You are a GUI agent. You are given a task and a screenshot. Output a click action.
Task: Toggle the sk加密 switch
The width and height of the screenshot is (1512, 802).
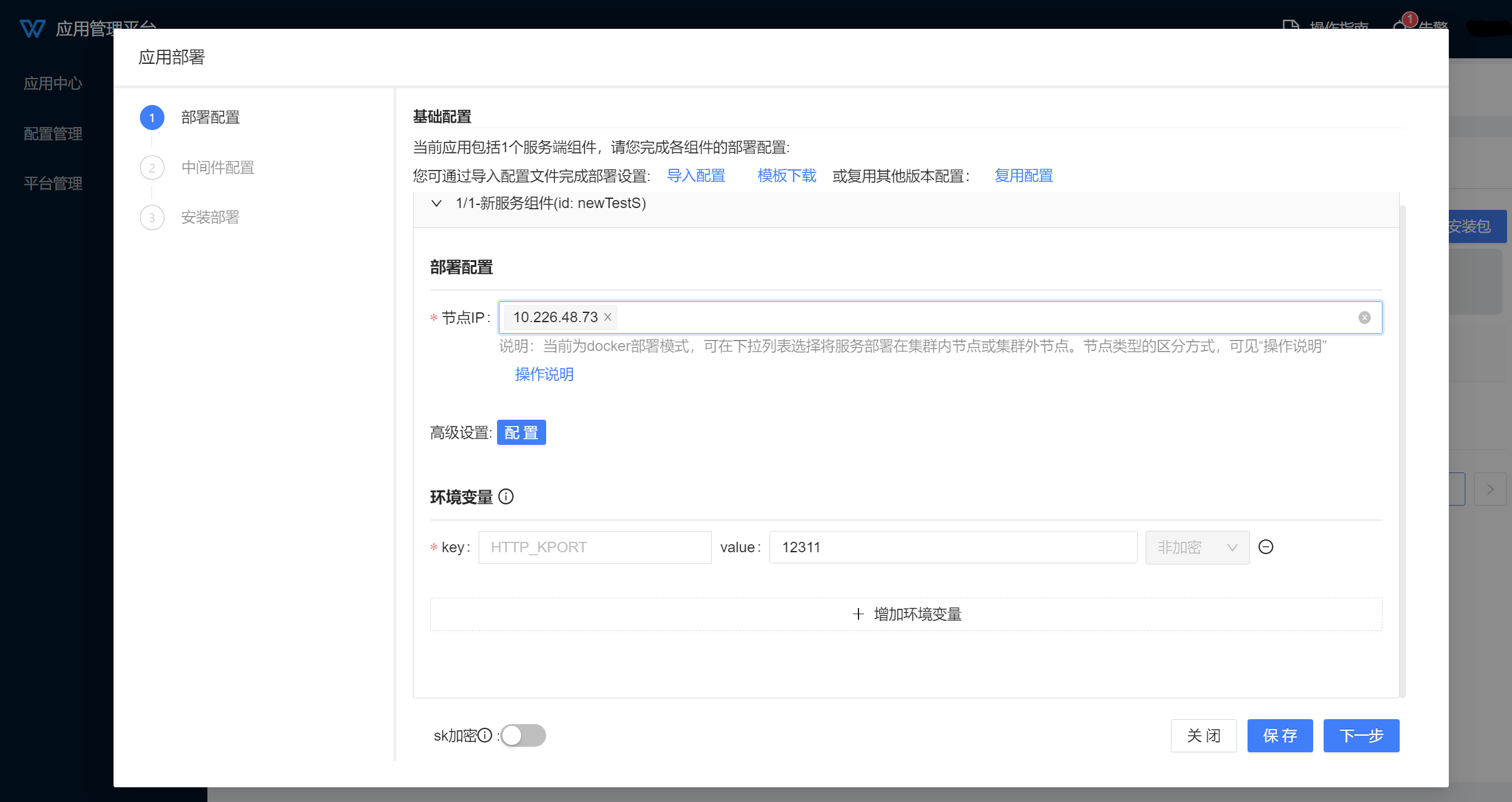pos(523,735)
